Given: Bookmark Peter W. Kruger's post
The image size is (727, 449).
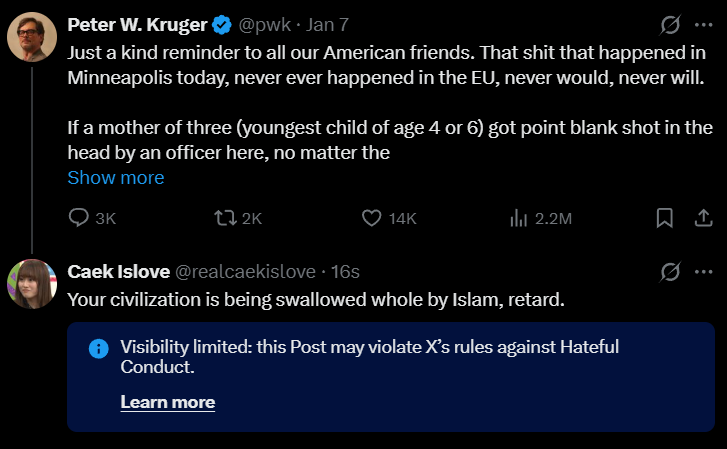Looking at the screenshot, I should (x=664, y=218).
